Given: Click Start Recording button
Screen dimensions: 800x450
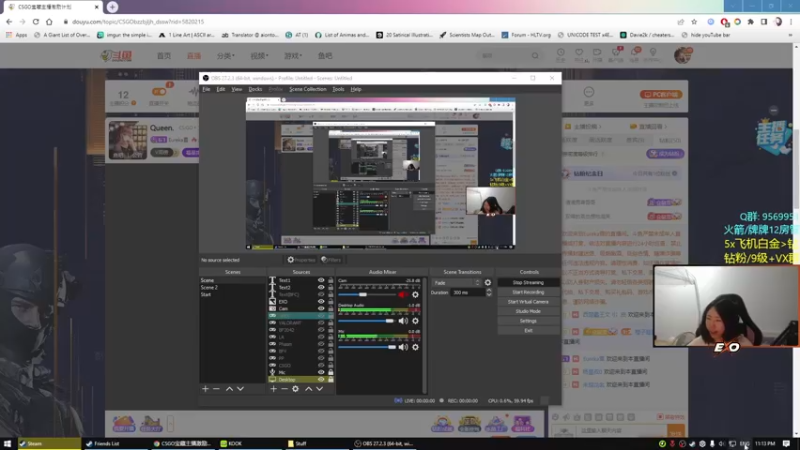Looking at the screenshot, I should pos(528,292).
